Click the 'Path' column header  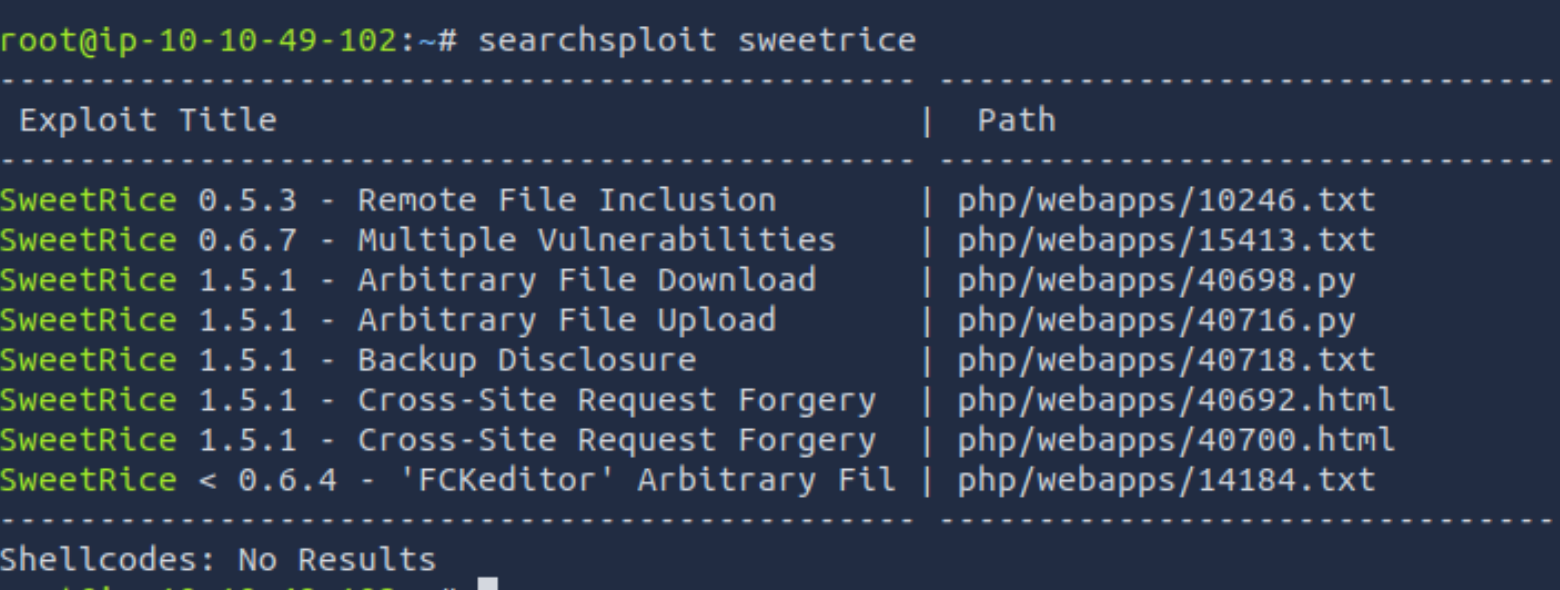click(x=1016, y=120)
